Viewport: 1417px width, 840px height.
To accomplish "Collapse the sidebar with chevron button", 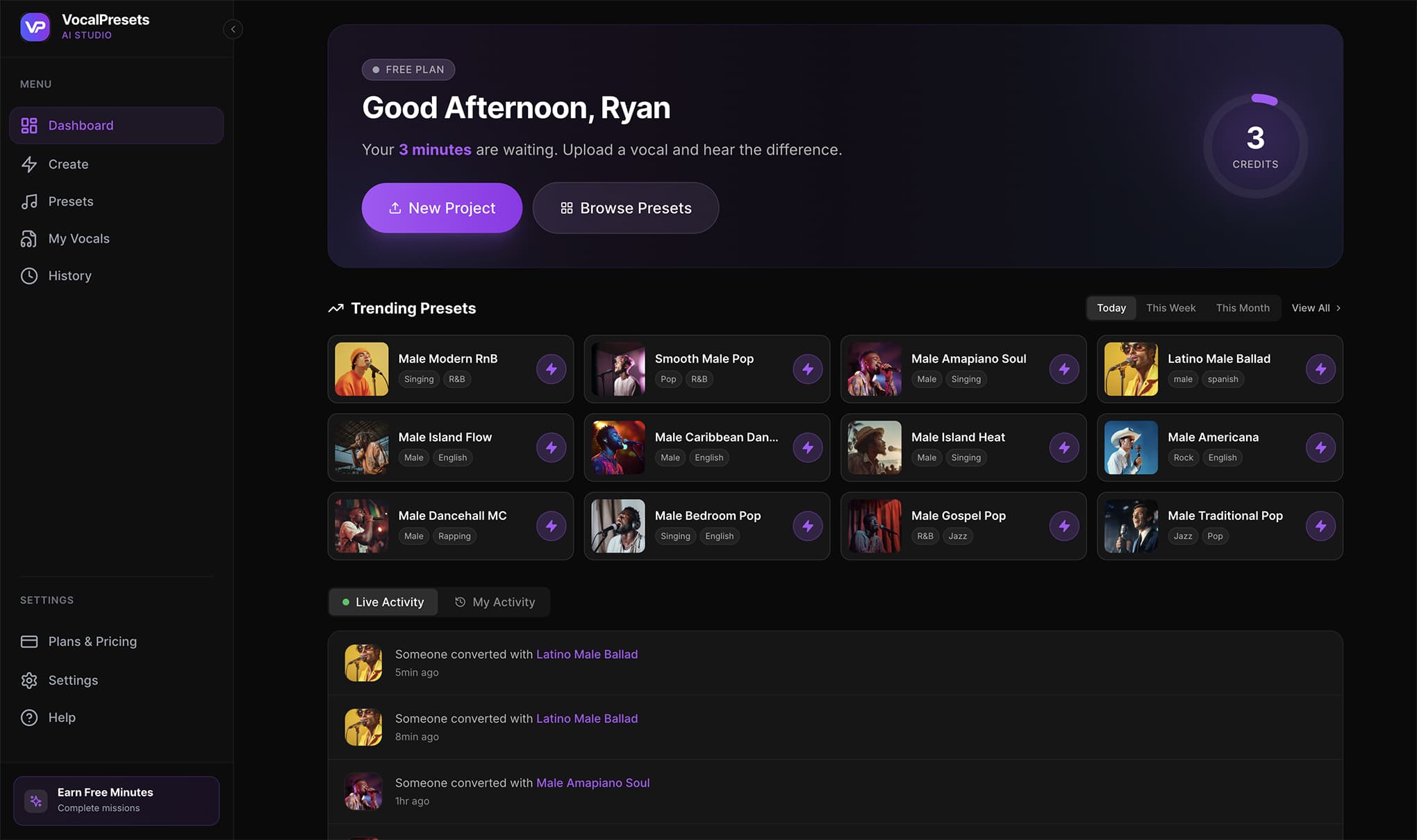I will coord(233,29).
